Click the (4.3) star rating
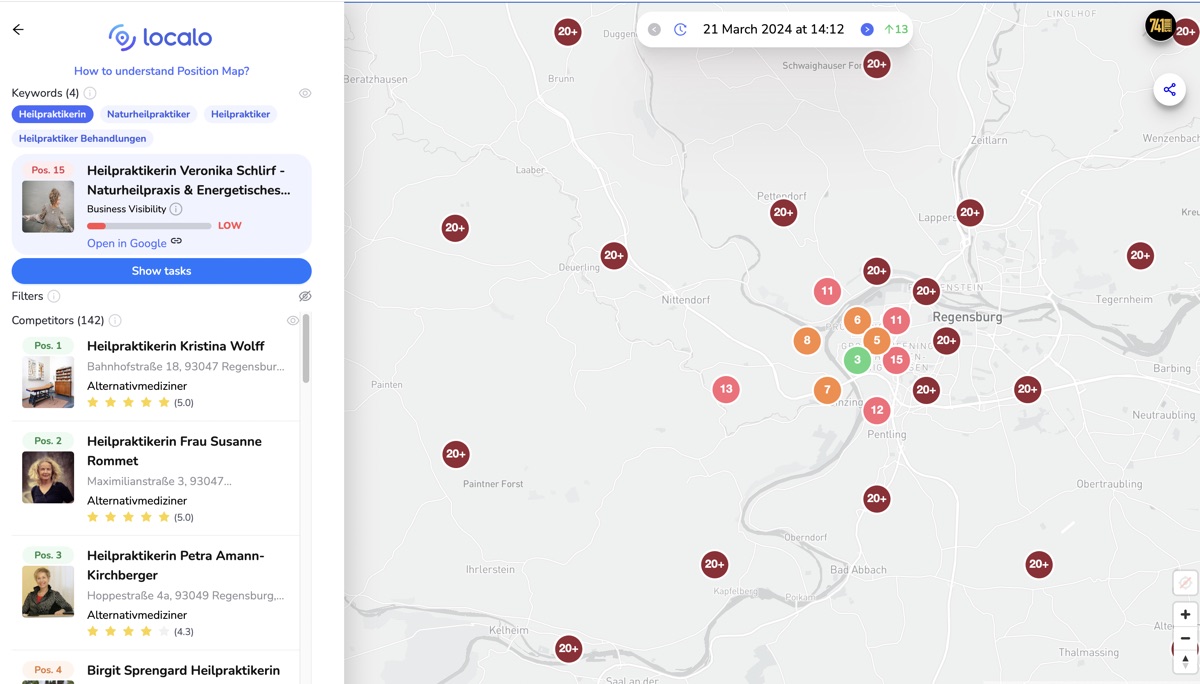The width and height of the screenshot is (1200, 684). [140, 632]
